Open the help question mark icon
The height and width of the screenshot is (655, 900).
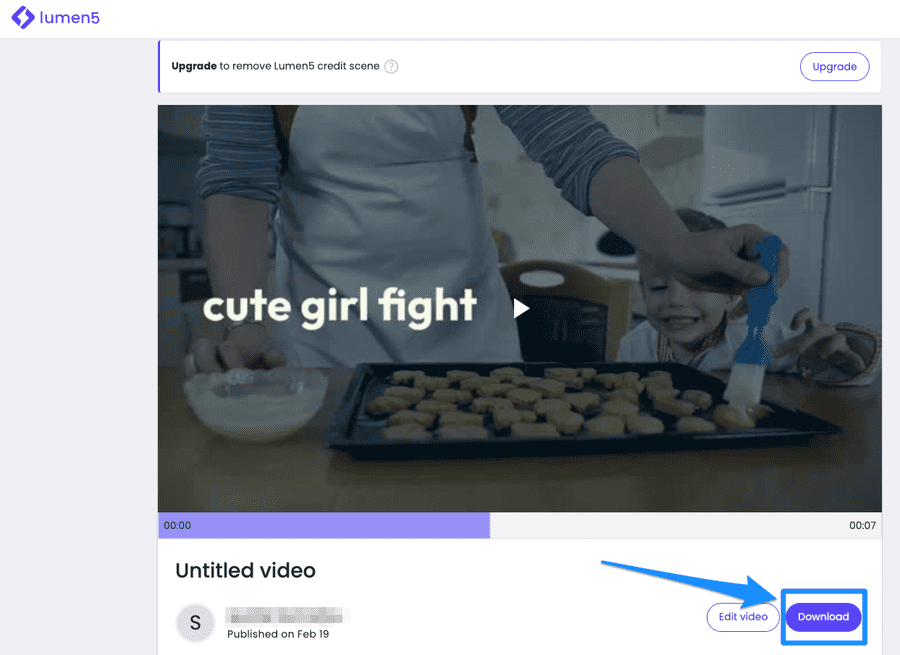pyautogui.click(x=391, y=67)
